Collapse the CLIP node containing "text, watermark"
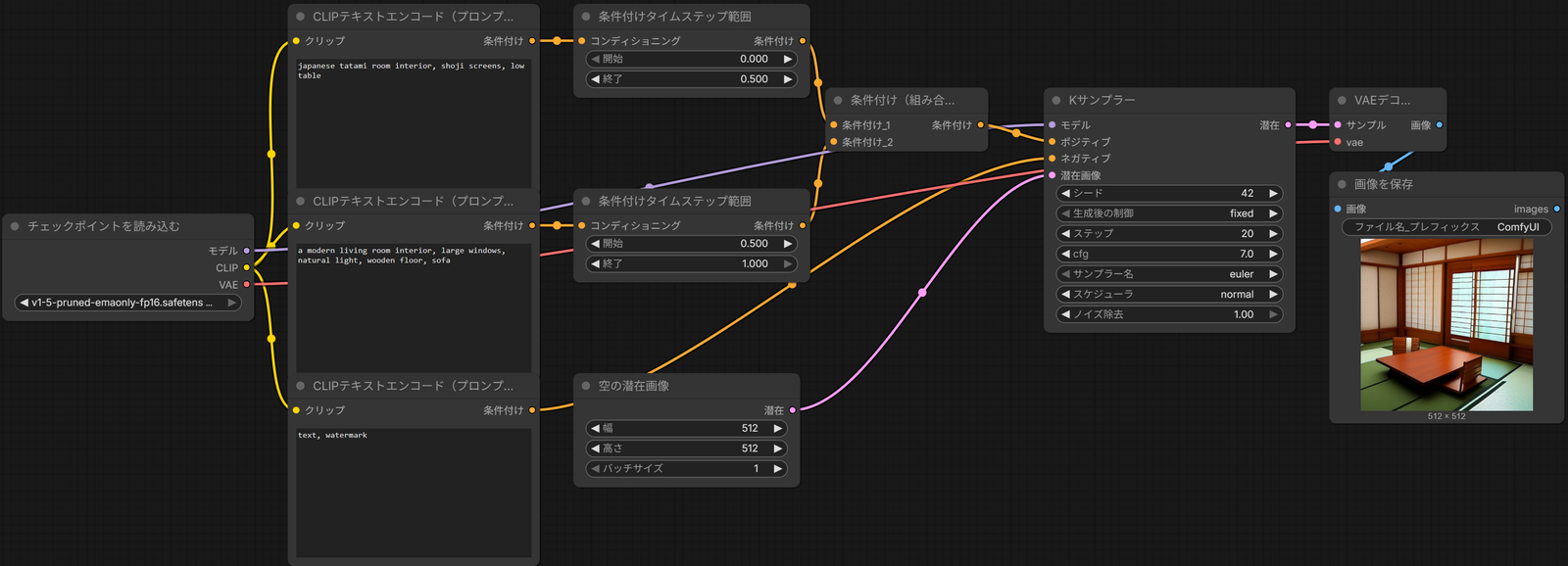This screenshot has height=566, width=1568. tap(301, 386)
